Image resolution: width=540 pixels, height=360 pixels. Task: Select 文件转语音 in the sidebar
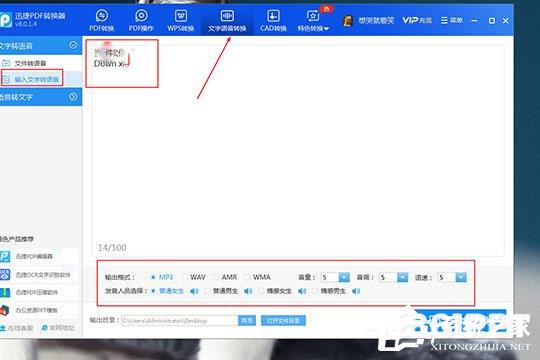click(30, 63)
